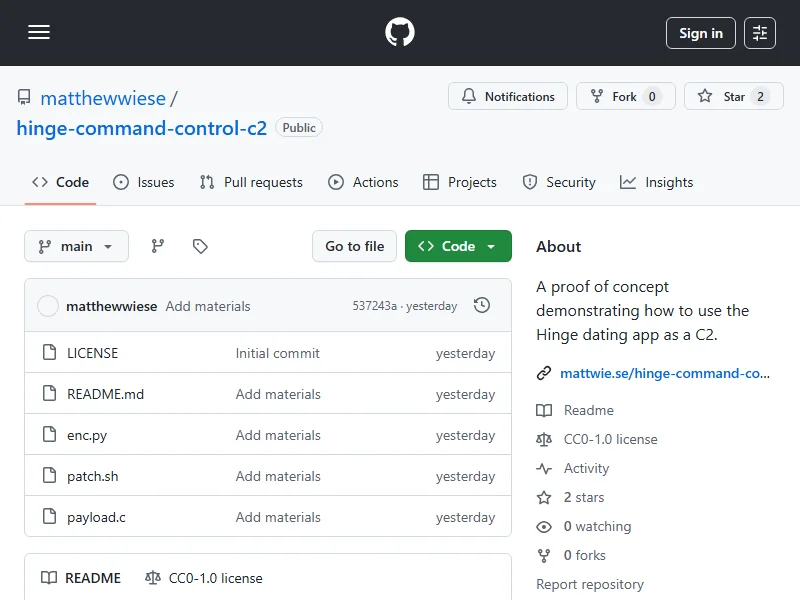Open commit history clock icon
The image size is (800, 600).
pyautogui.click(x=482, y=306)
